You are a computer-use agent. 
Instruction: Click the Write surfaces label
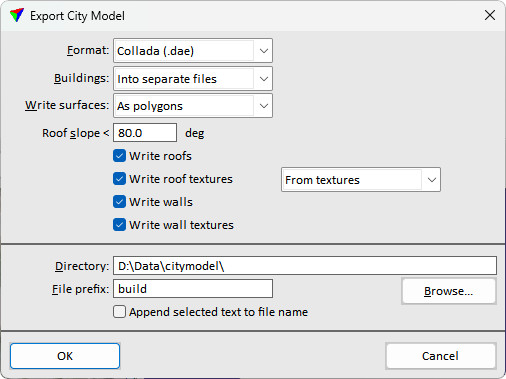(x=67, y=105)
